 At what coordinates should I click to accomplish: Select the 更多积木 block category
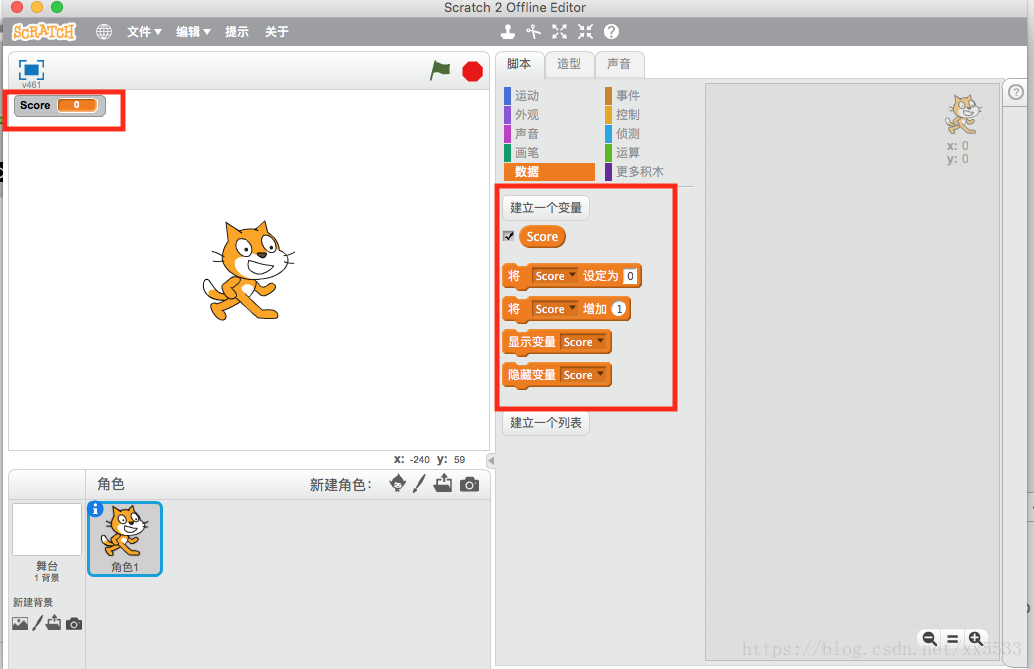(x=650, y=172)
